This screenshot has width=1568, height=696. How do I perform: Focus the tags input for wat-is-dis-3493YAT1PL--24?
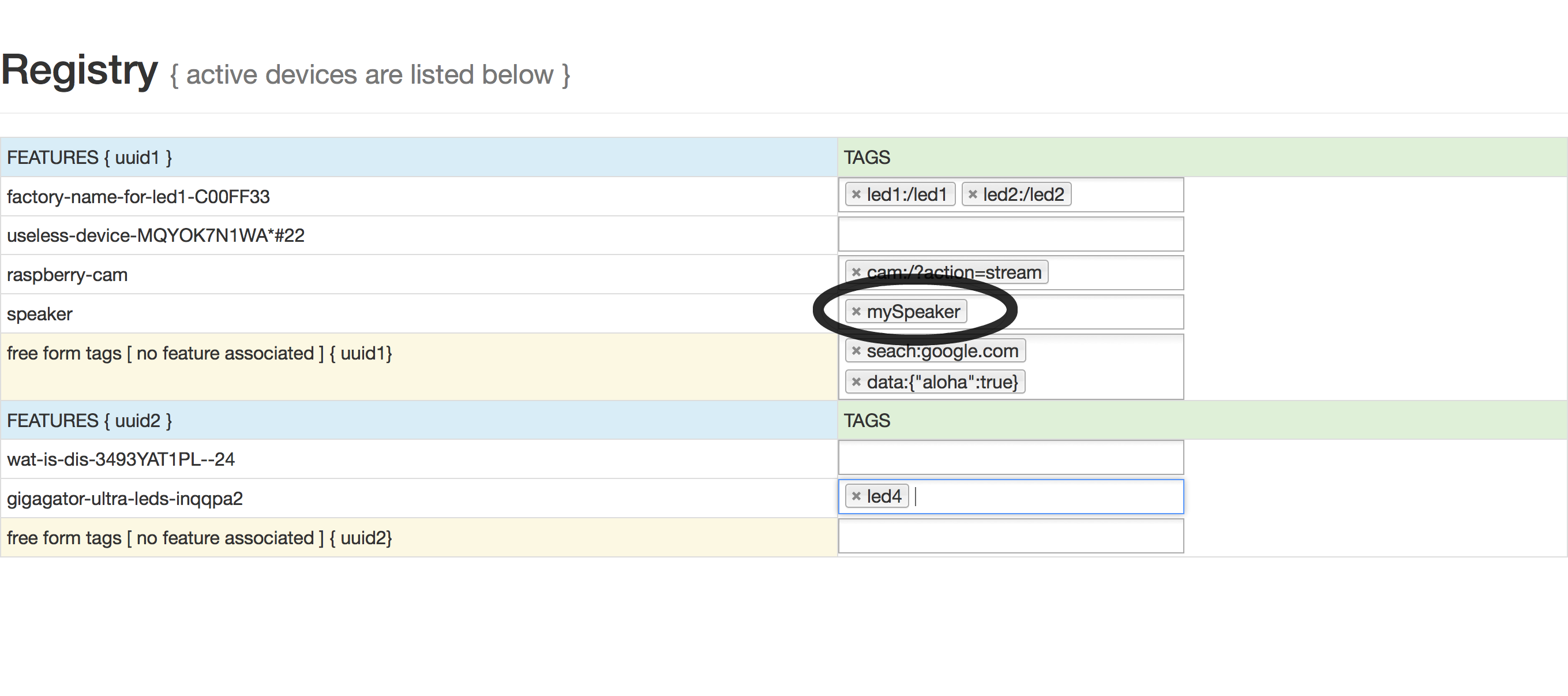[1011, 457]
